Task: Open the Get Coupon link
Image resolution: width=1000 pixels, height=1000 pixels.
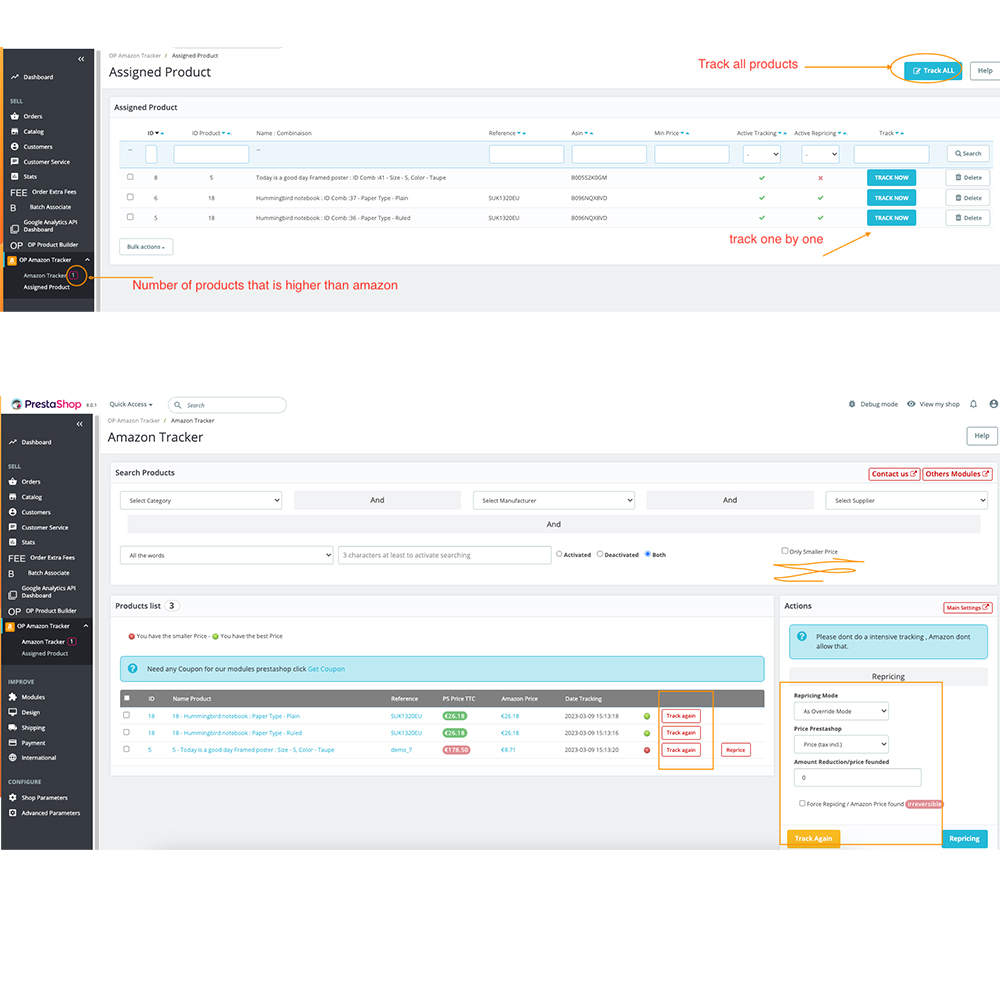Action: coord(326,669)
